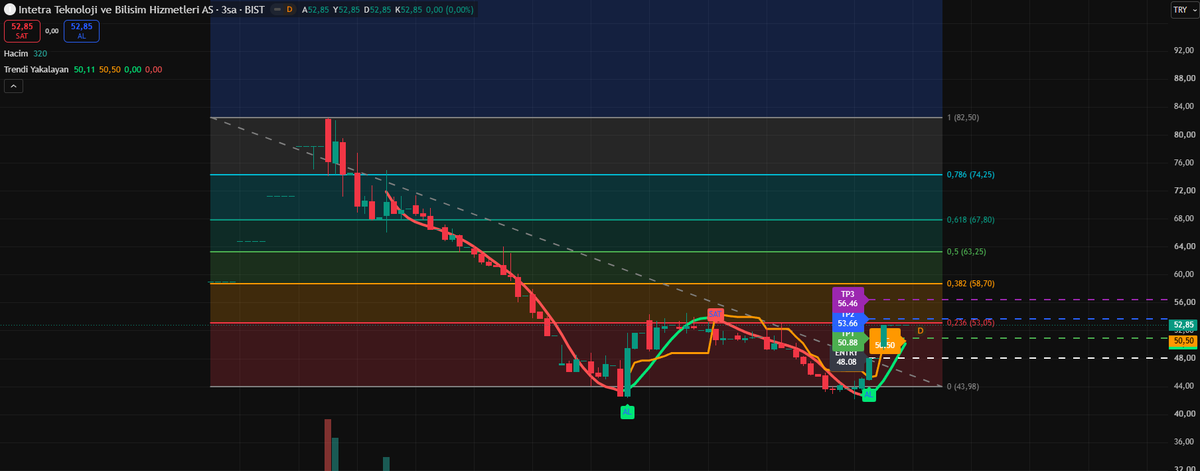The width and height of the screenshot is (1200, 471).
Task: Click the orange D marker right of callout
Action: tap(919, 331)
